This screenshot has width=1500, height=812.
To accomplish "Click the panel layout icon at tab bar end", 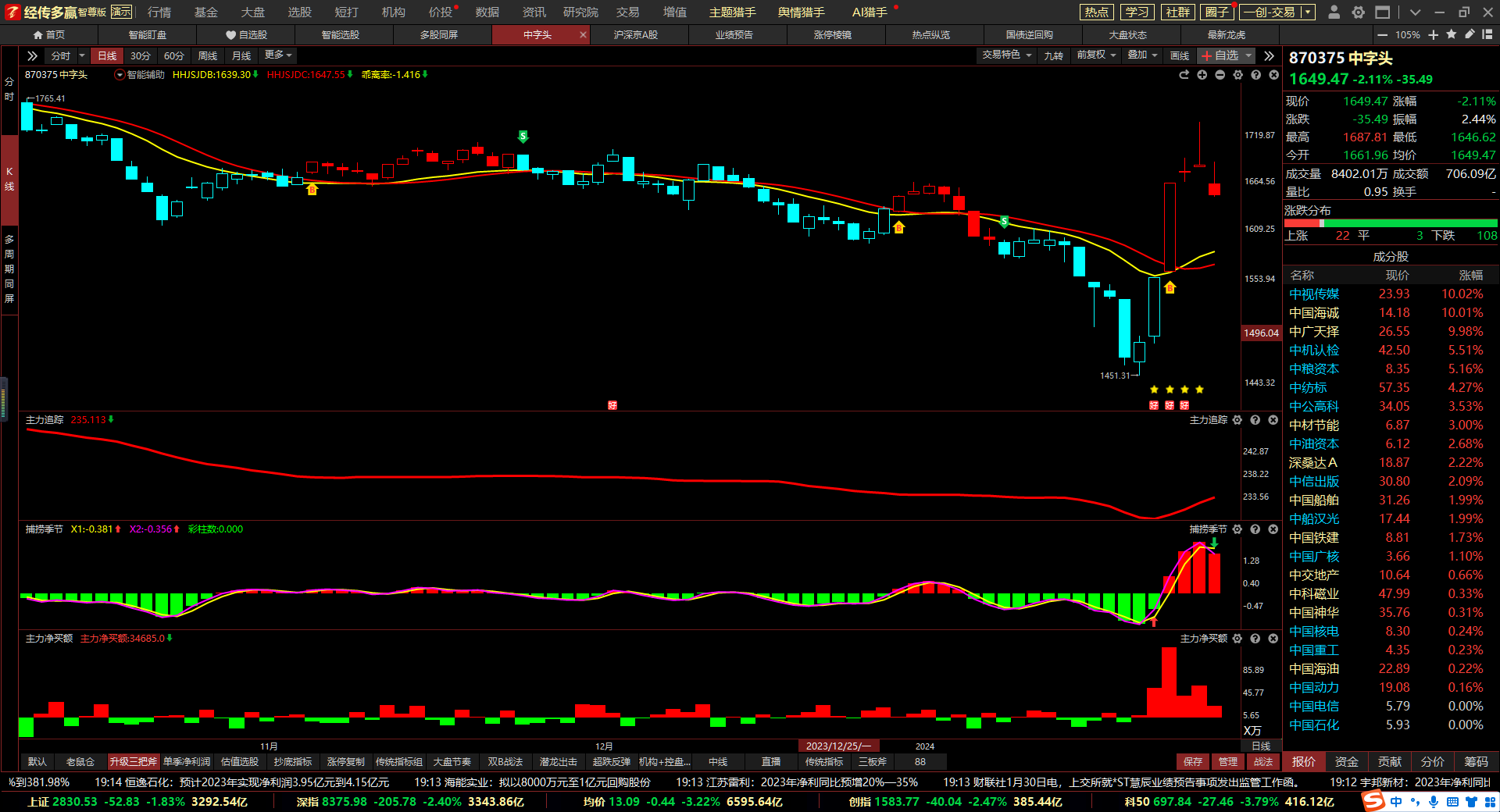I will pyautogui.click(x=1487, y=34).
